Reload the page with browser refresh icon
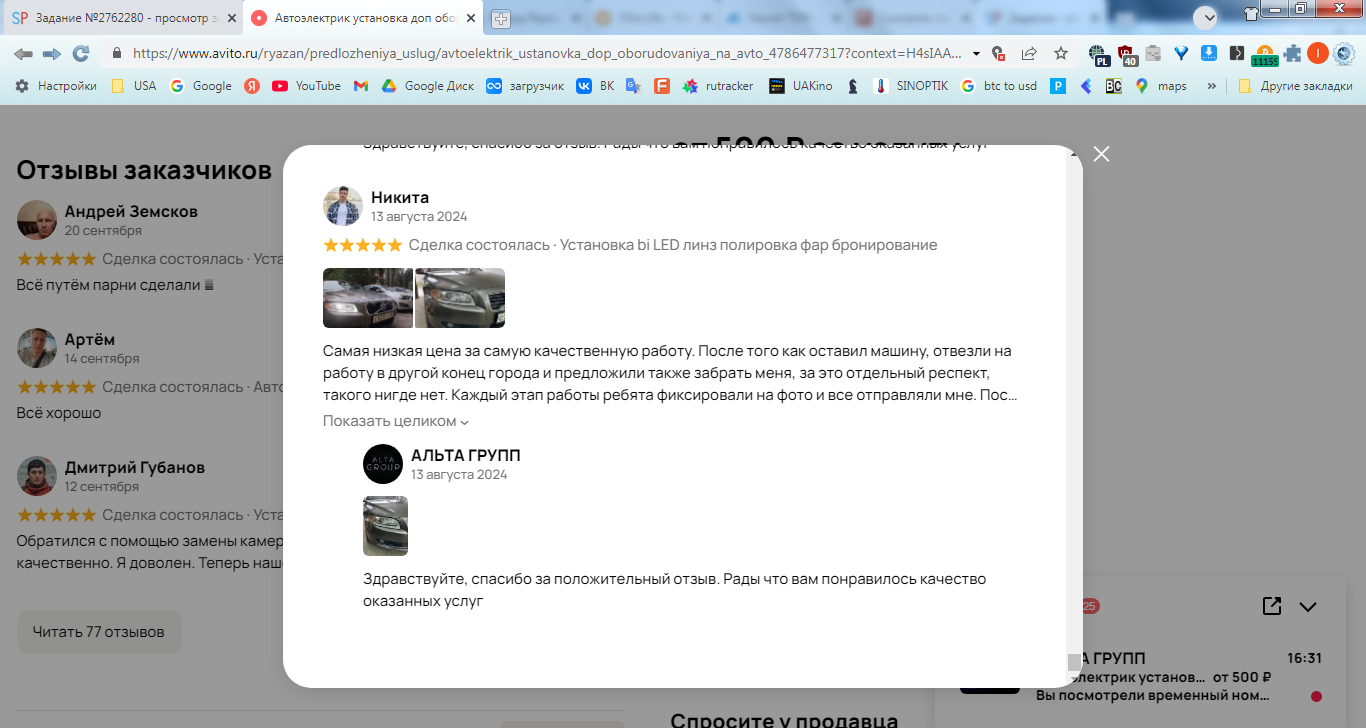 [81, 53]
